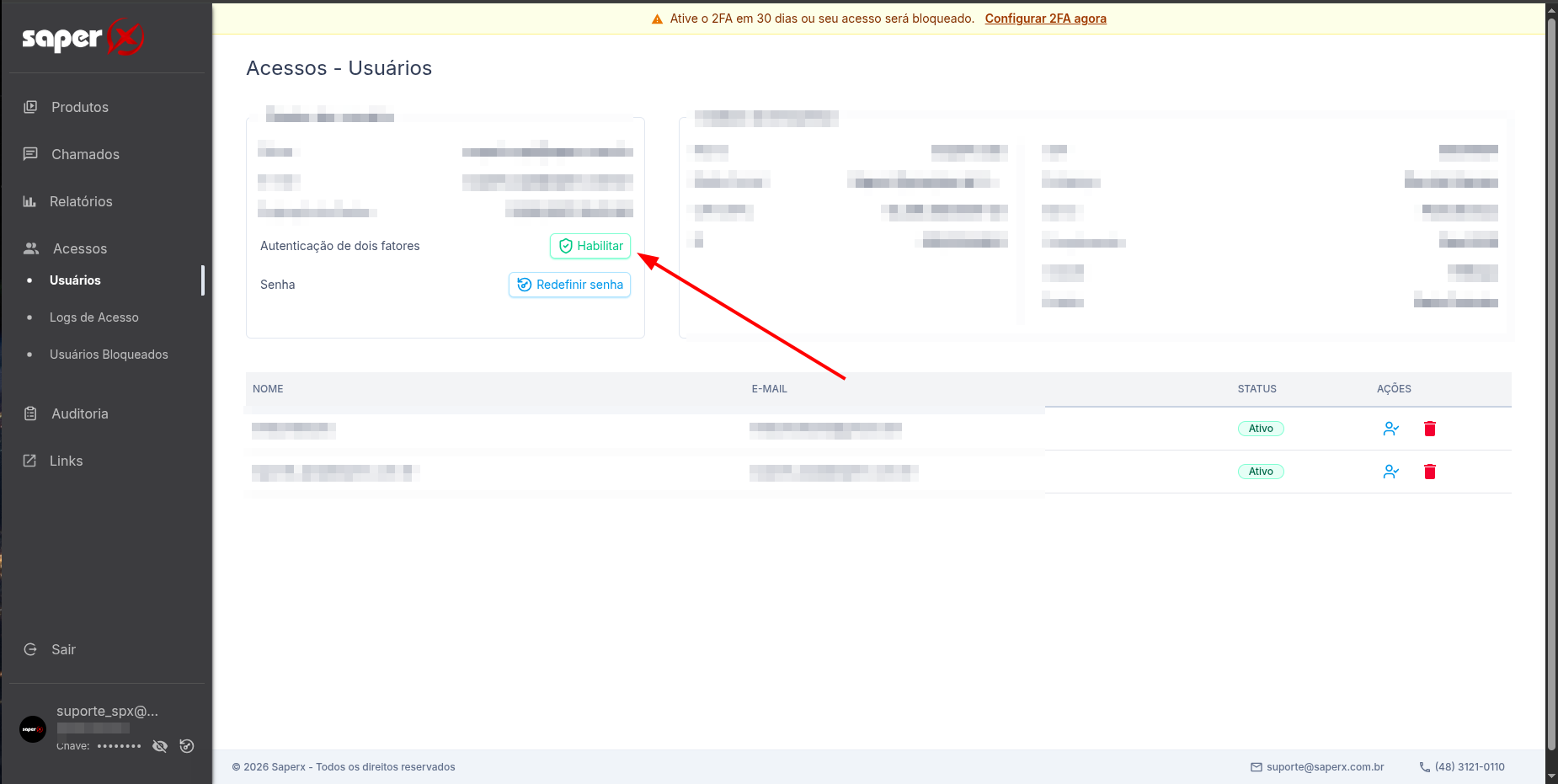The height and width of the screenshot is (784, 1558).
Task: Collapse the Acessos menu group
Action: pyautogui.click(x=80, y=248)
